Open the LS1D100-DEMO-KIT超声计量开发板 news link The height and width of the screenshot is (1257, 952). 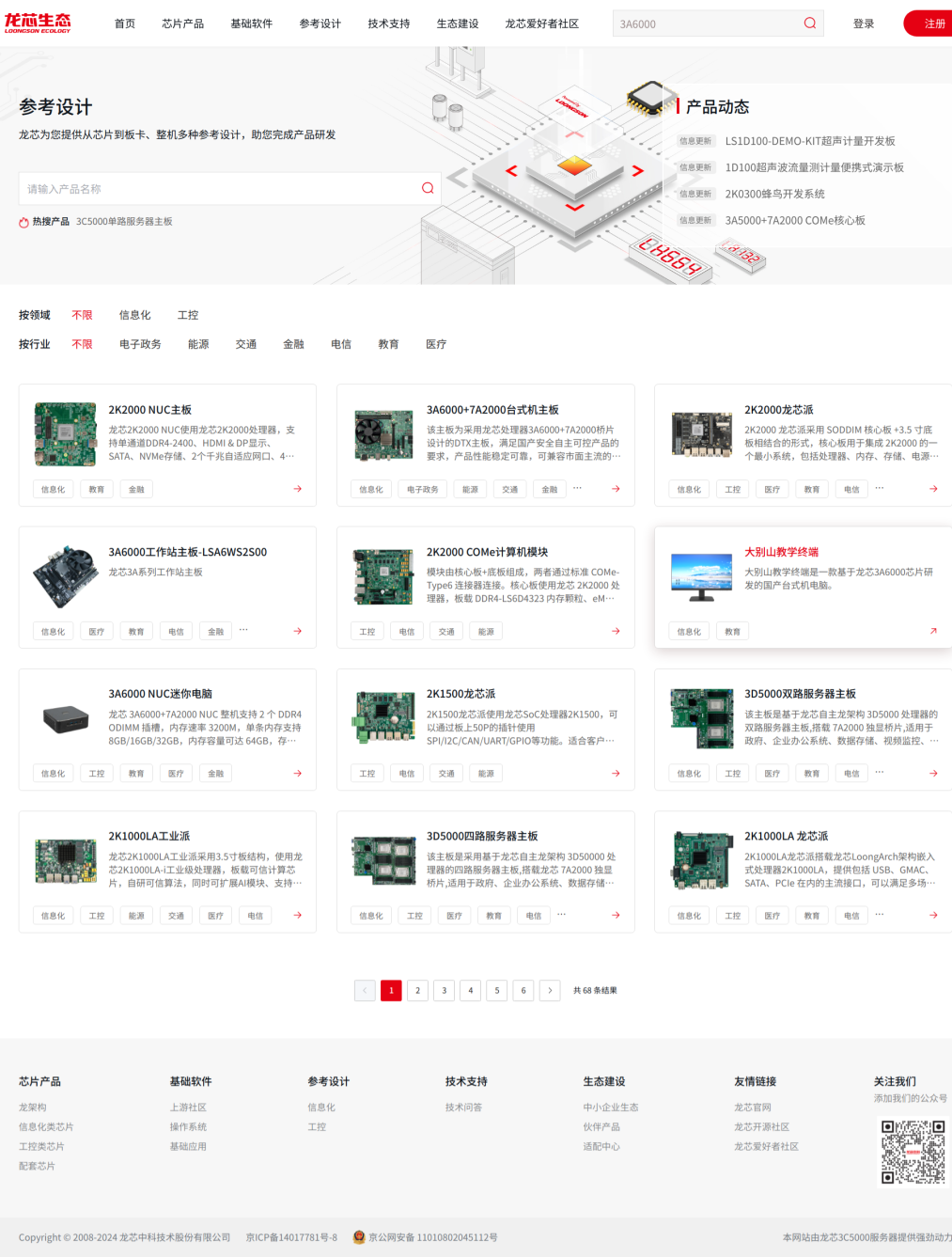point(809,141)
